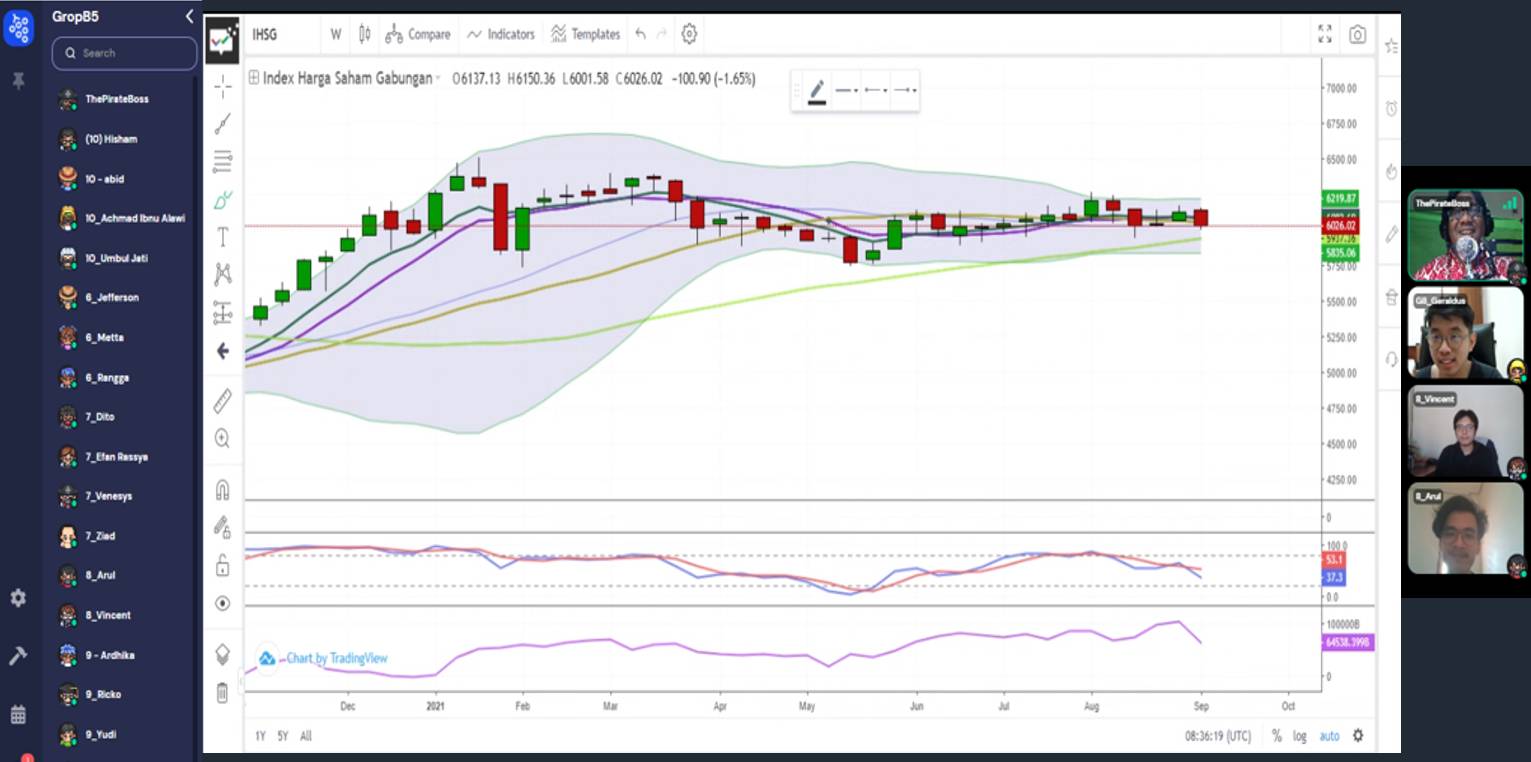Enable auto scale on the chart
Screen dimensions: 1531x762
tap(1329, 736)
